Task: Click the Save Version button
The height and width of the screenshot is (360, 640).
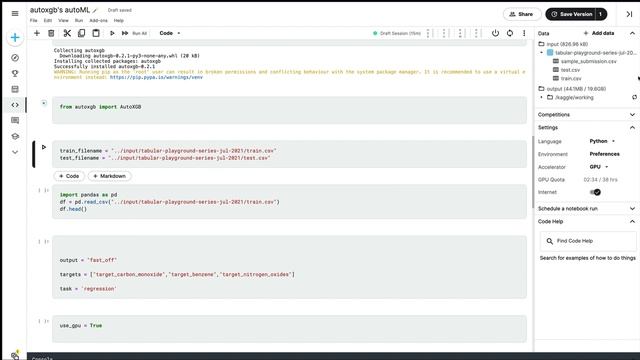Action: point(571,14)
